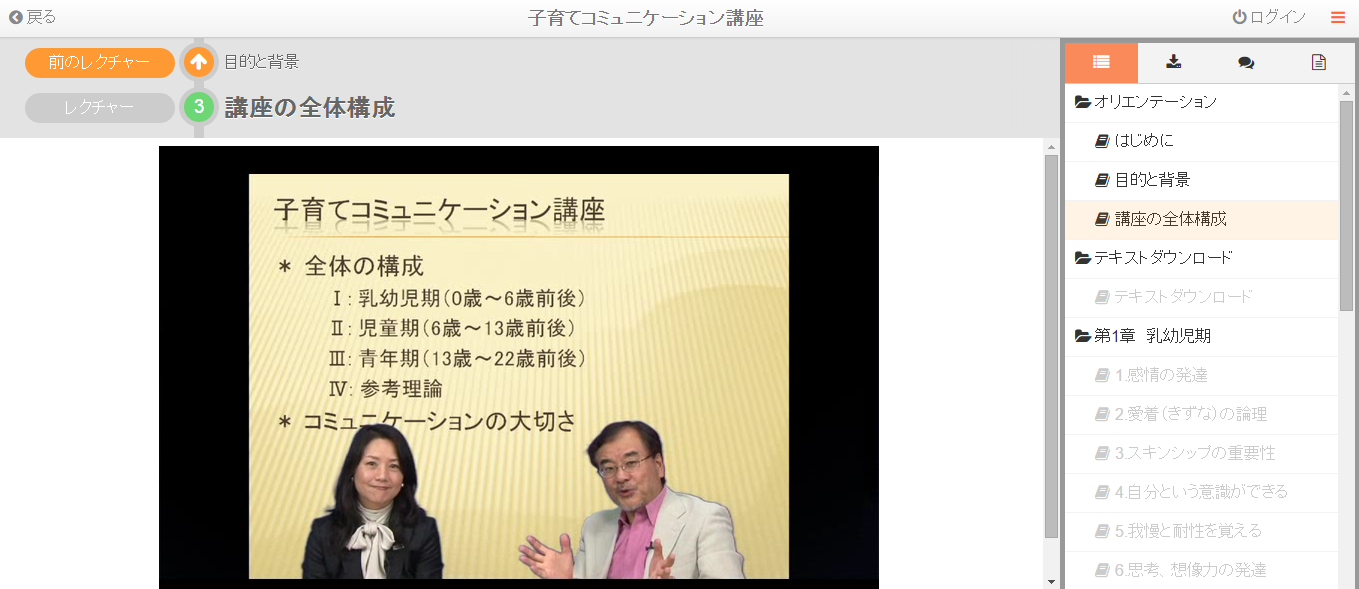Open the 目的と背景 previous lecture title
The height and width of the screenshot is (589, 1359).
click(261, 62)
